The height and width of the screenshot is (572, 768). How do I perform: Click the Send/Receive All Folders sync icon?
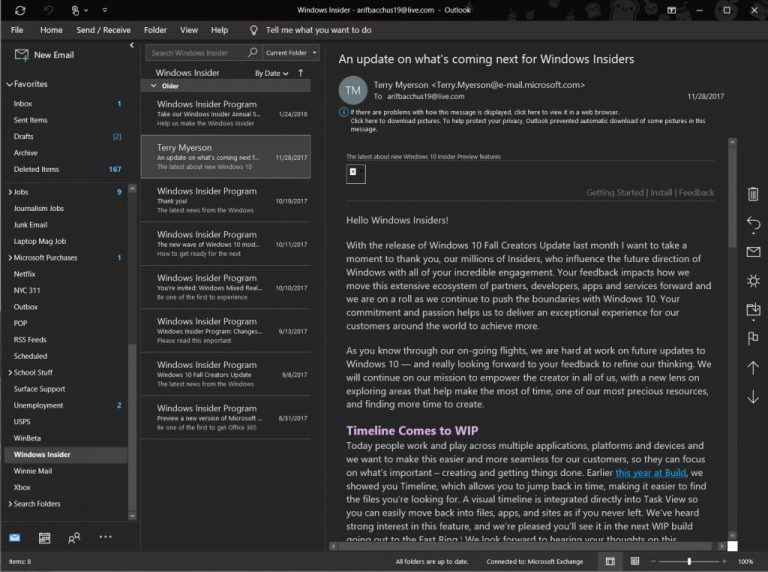tap(20, 10)
